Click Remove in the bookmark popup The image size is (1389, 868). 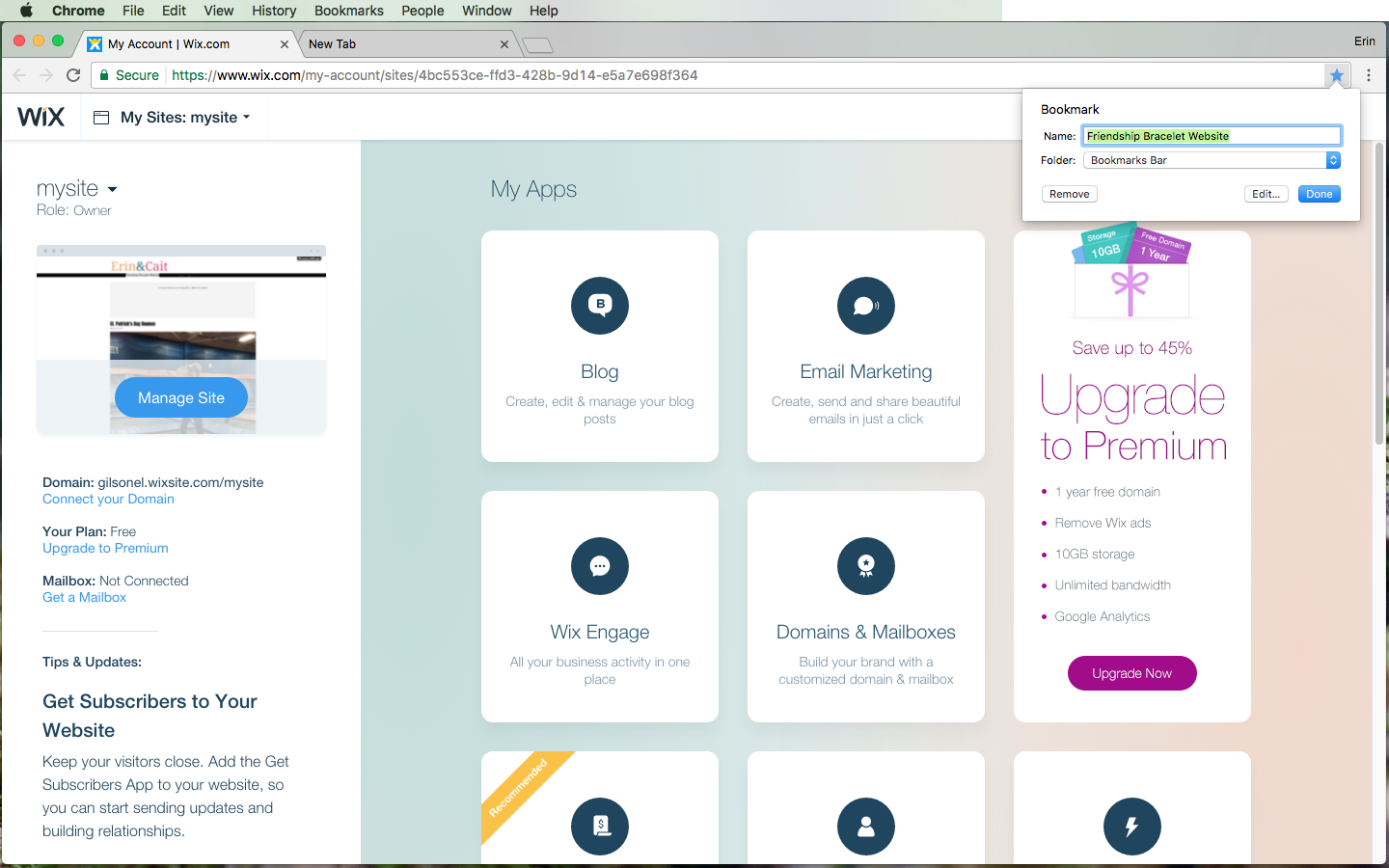pyautogui.click(x=1070, y=194)
